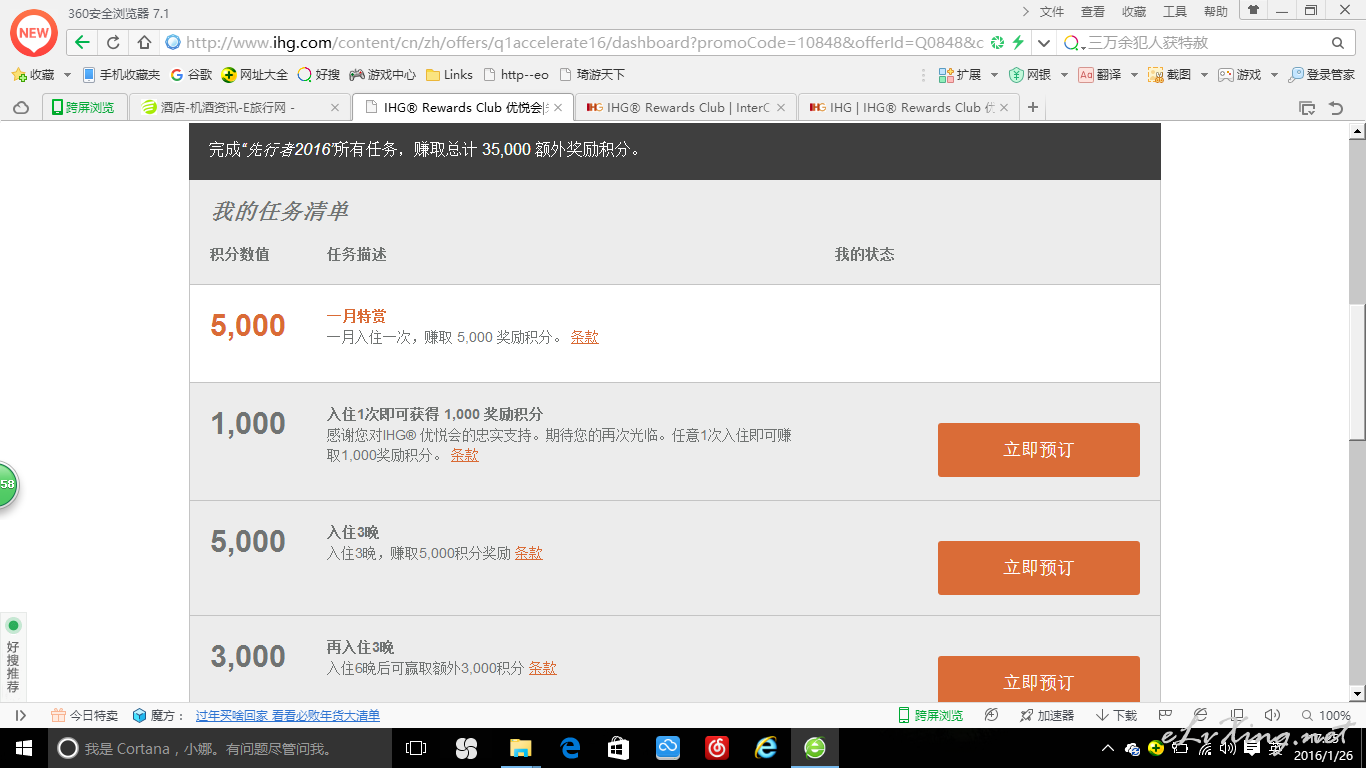Open the 帮助 menu
The width and height of the screenshot is (1366, 768).
point(1216,12)
